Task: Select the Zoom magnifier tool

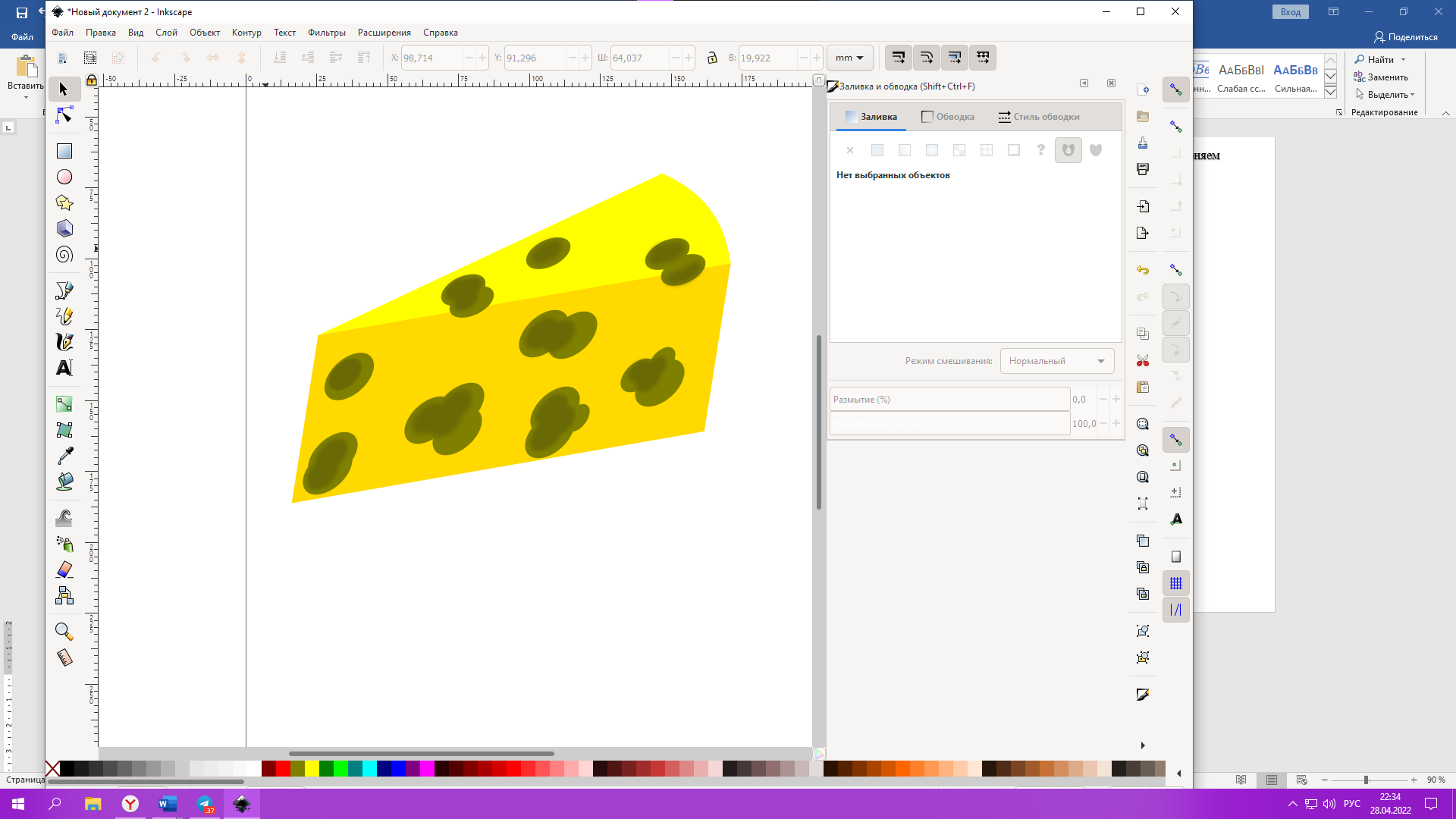Action: pos(64,631)
